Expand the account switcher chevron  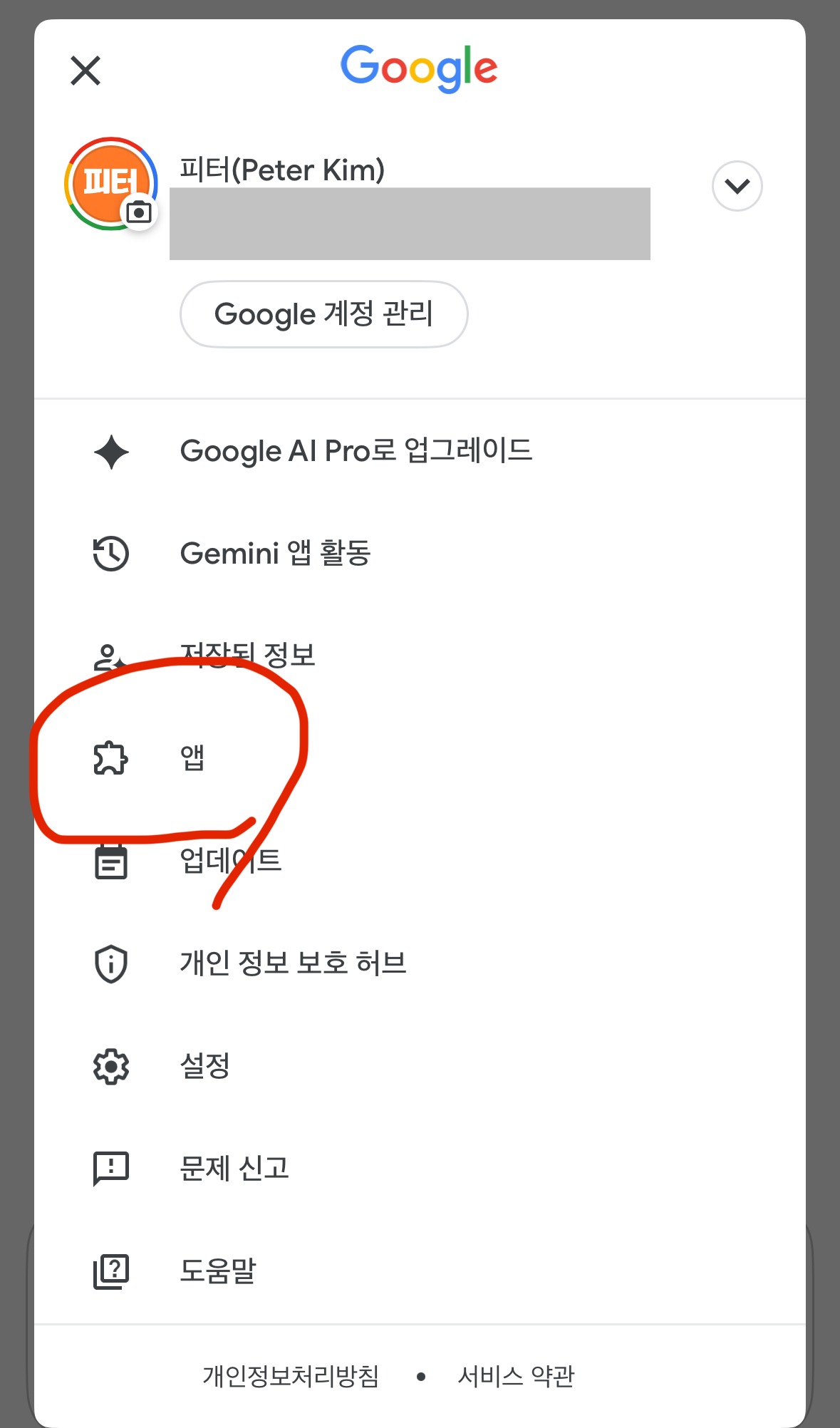pyautogui.click(x=737, y=186)
